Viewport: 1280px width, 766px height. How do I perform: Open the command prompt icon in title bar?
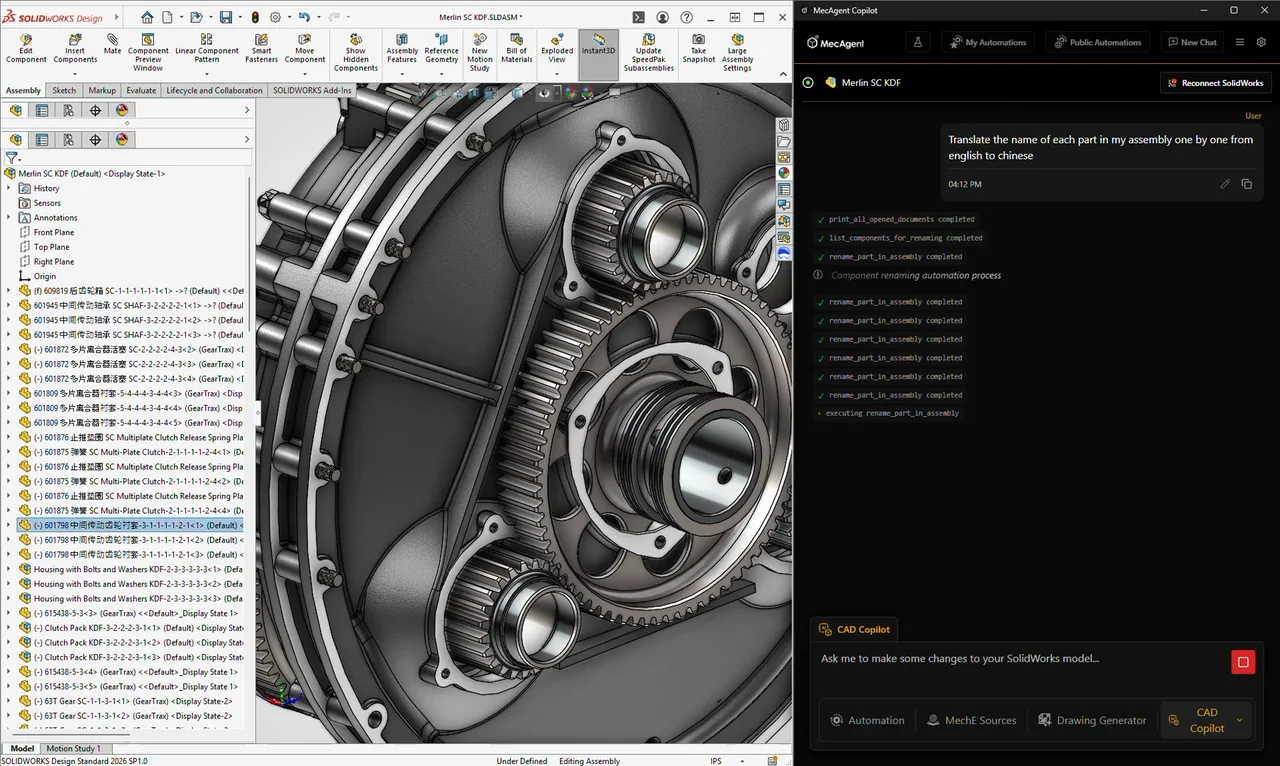pyautogui.click(x=639, y=17)
